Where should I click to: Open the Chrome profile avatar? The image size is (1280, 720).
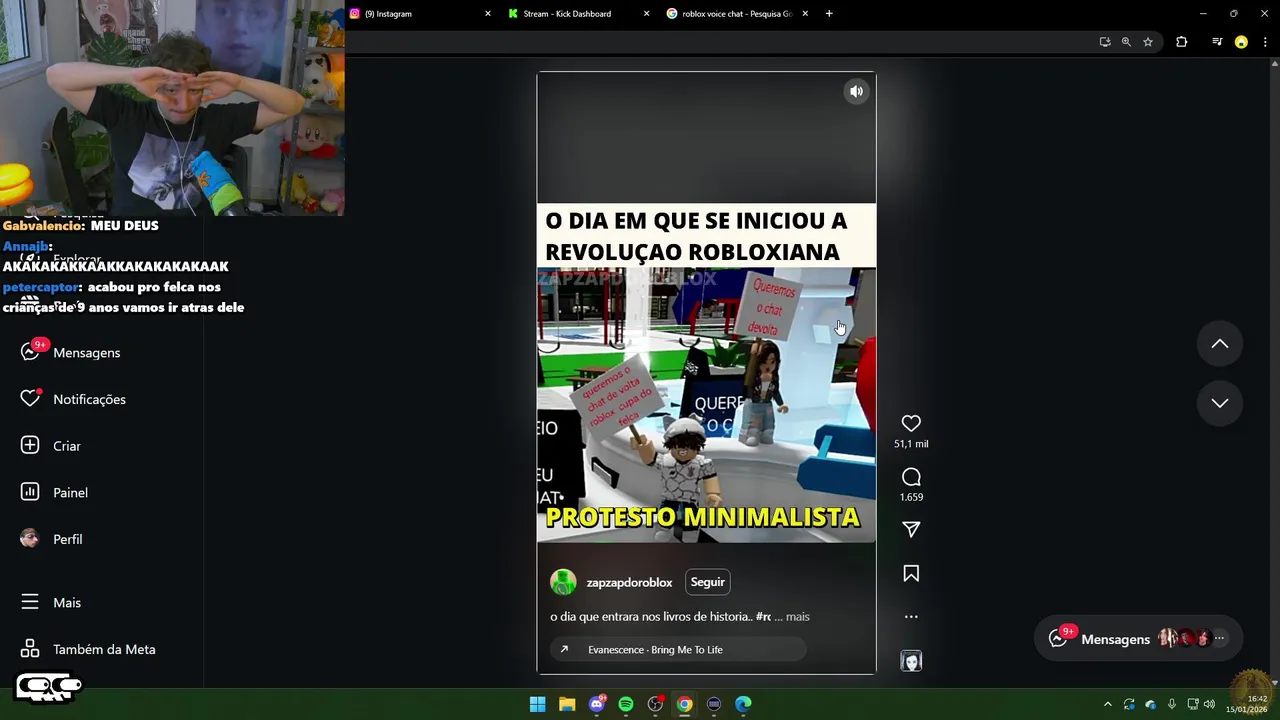1241,42
